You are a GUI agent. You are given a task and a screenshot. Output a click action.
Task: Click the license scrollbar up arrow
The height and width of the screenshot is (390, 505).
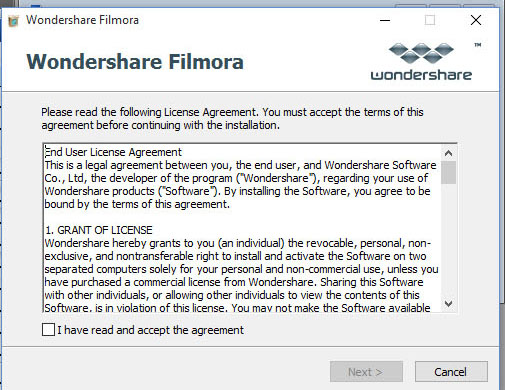tap(448, 153)
